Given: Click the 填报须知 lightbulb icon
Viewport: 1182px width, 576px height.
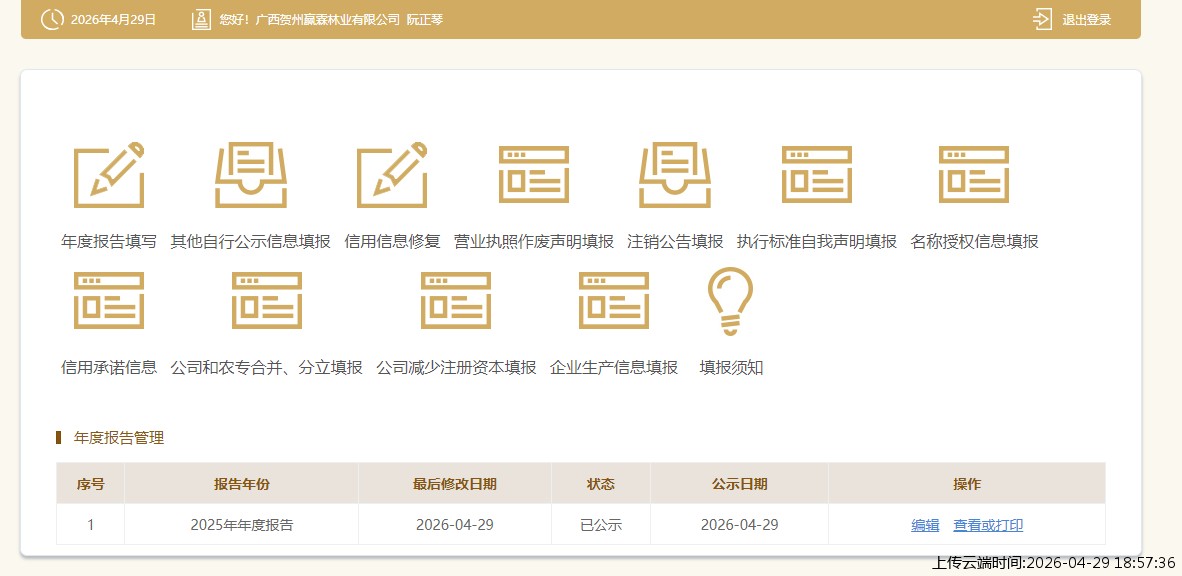Looking at the screenshot, I should point(731,301).
